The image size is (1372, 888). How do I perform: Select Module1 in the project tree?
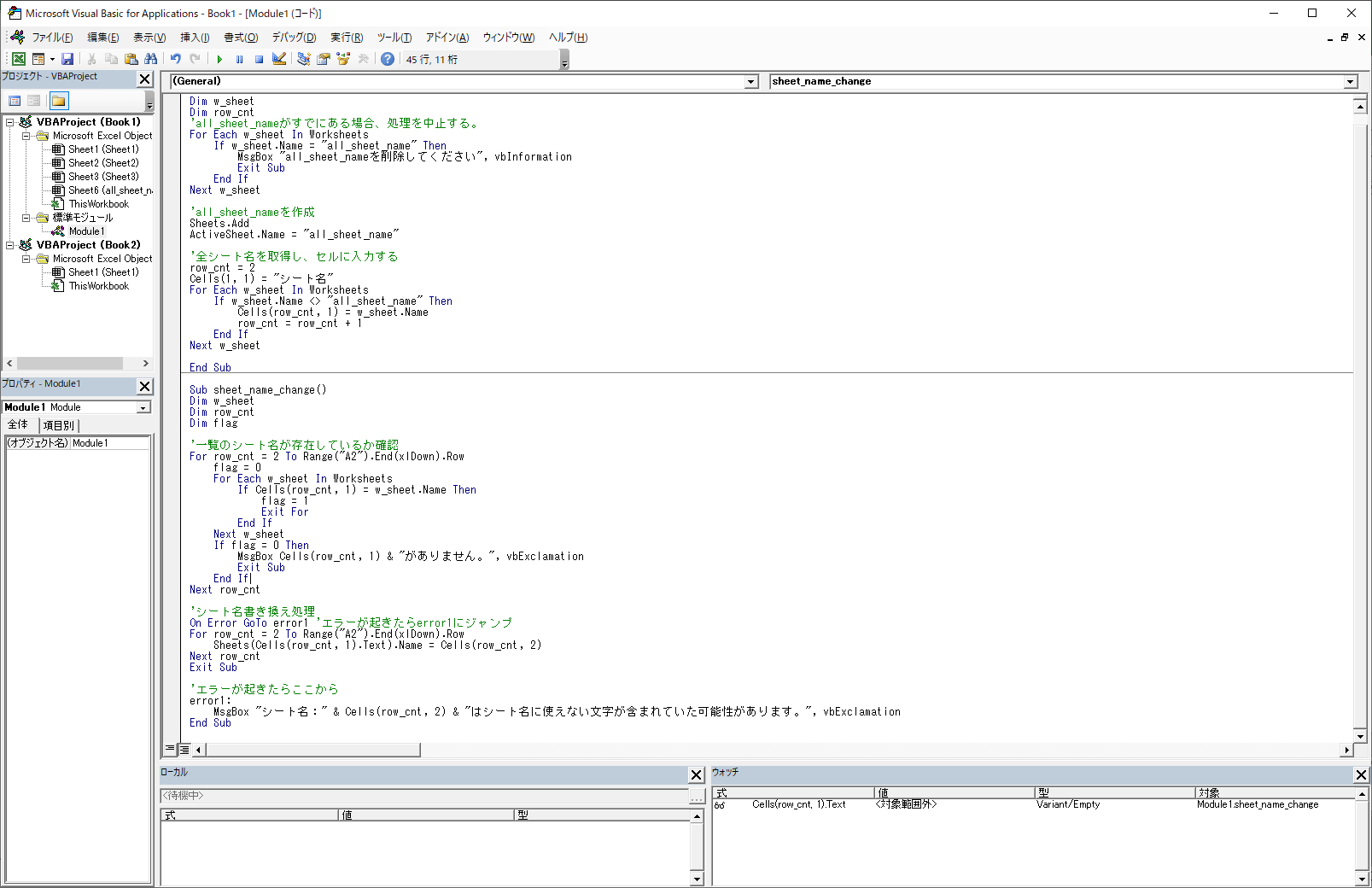[86, 231]
